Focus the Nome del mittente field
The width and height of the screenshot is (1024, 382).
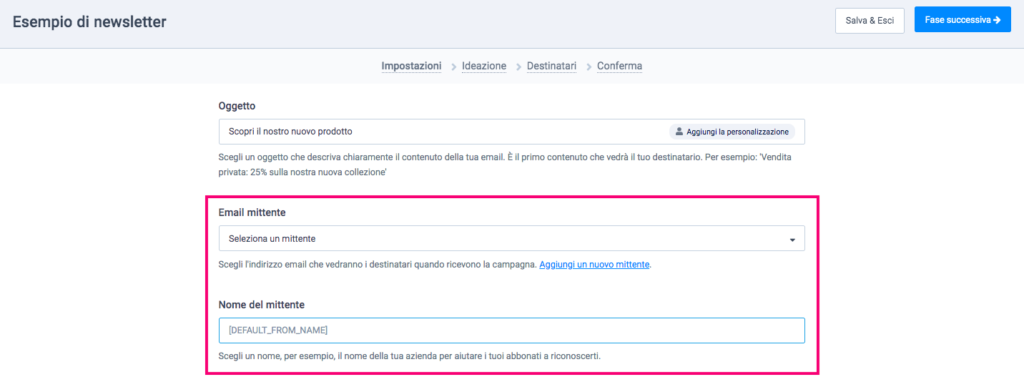tap(511, 330)
